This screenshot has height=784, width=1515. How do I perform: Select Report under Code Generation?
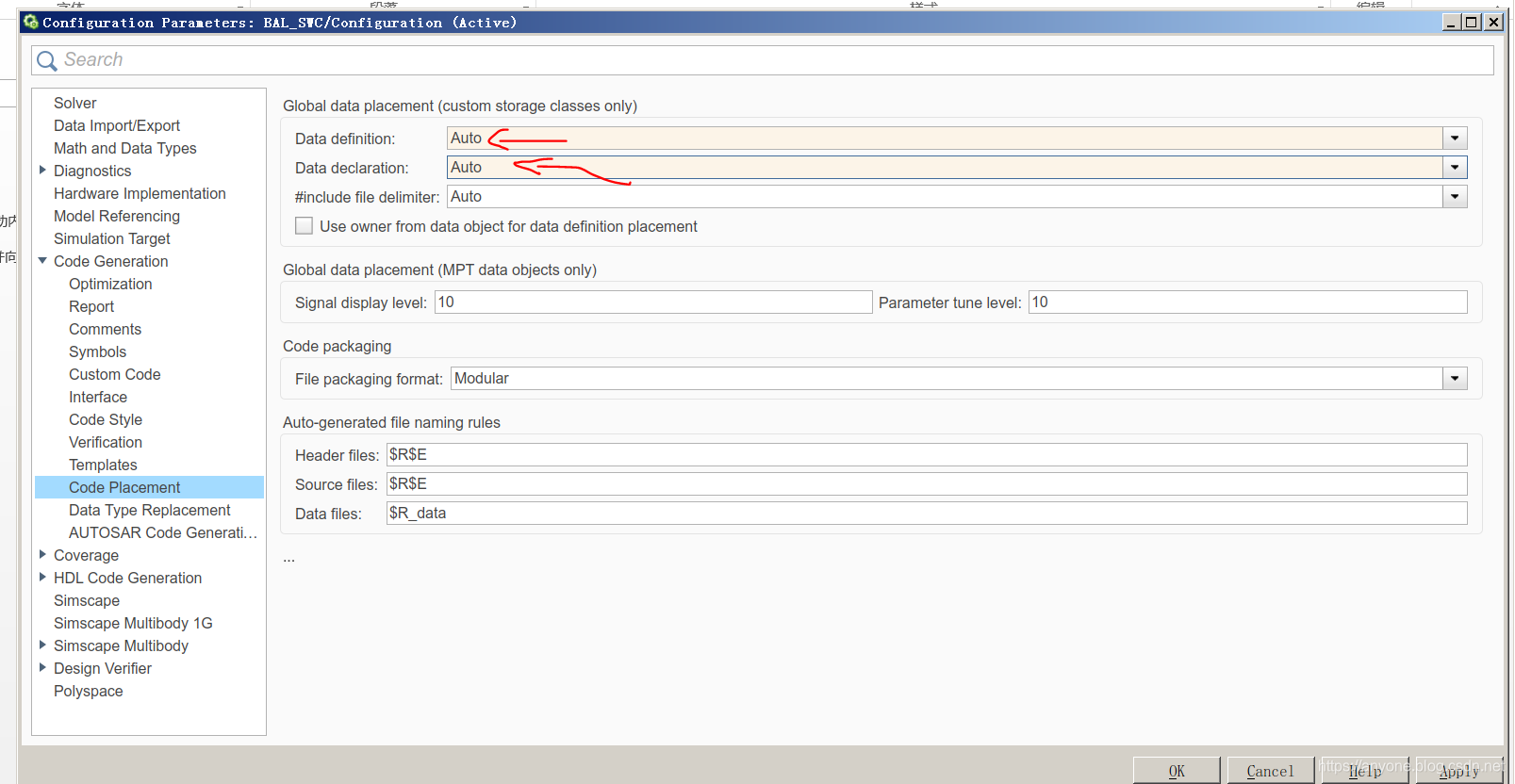click(x=91, y=306)
